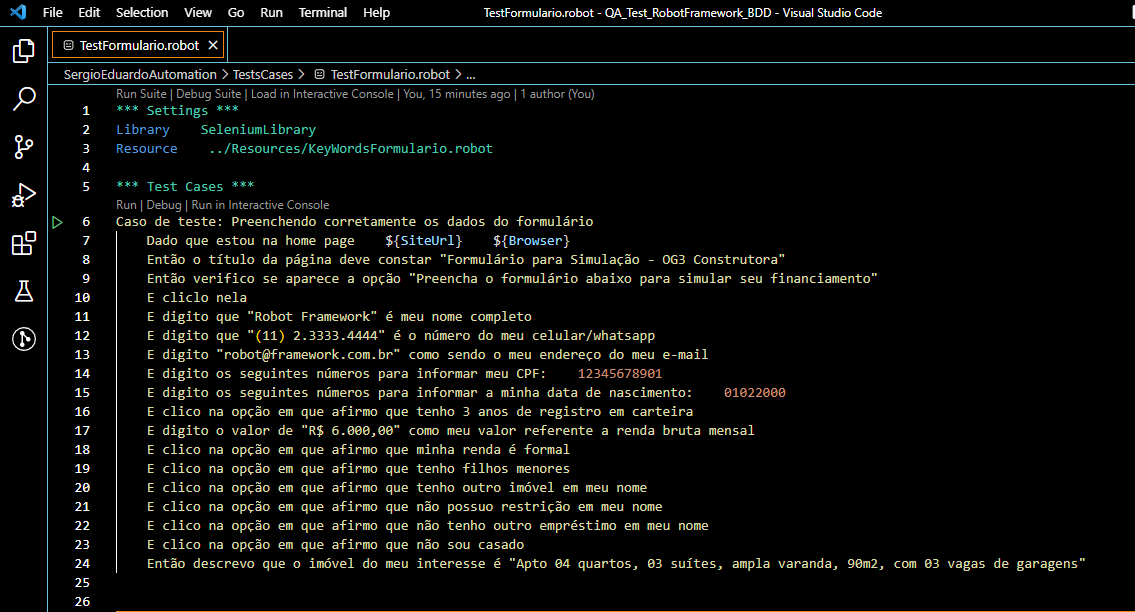This screenshot has height=612, width=1135.
Task: Open the Search view icon
Action: coord(23,99)
